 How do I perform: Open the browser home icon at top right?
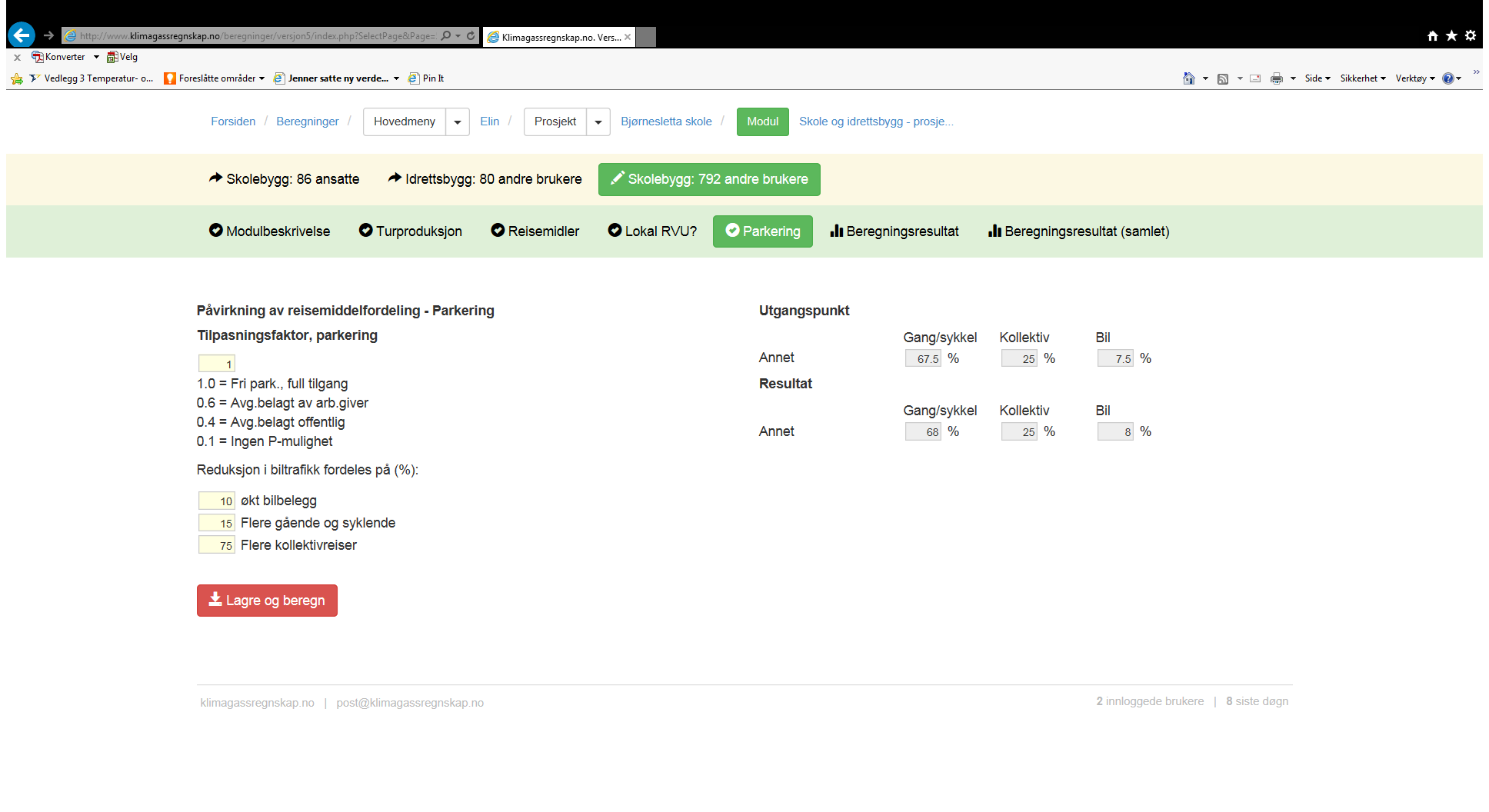click(1432, 35)
